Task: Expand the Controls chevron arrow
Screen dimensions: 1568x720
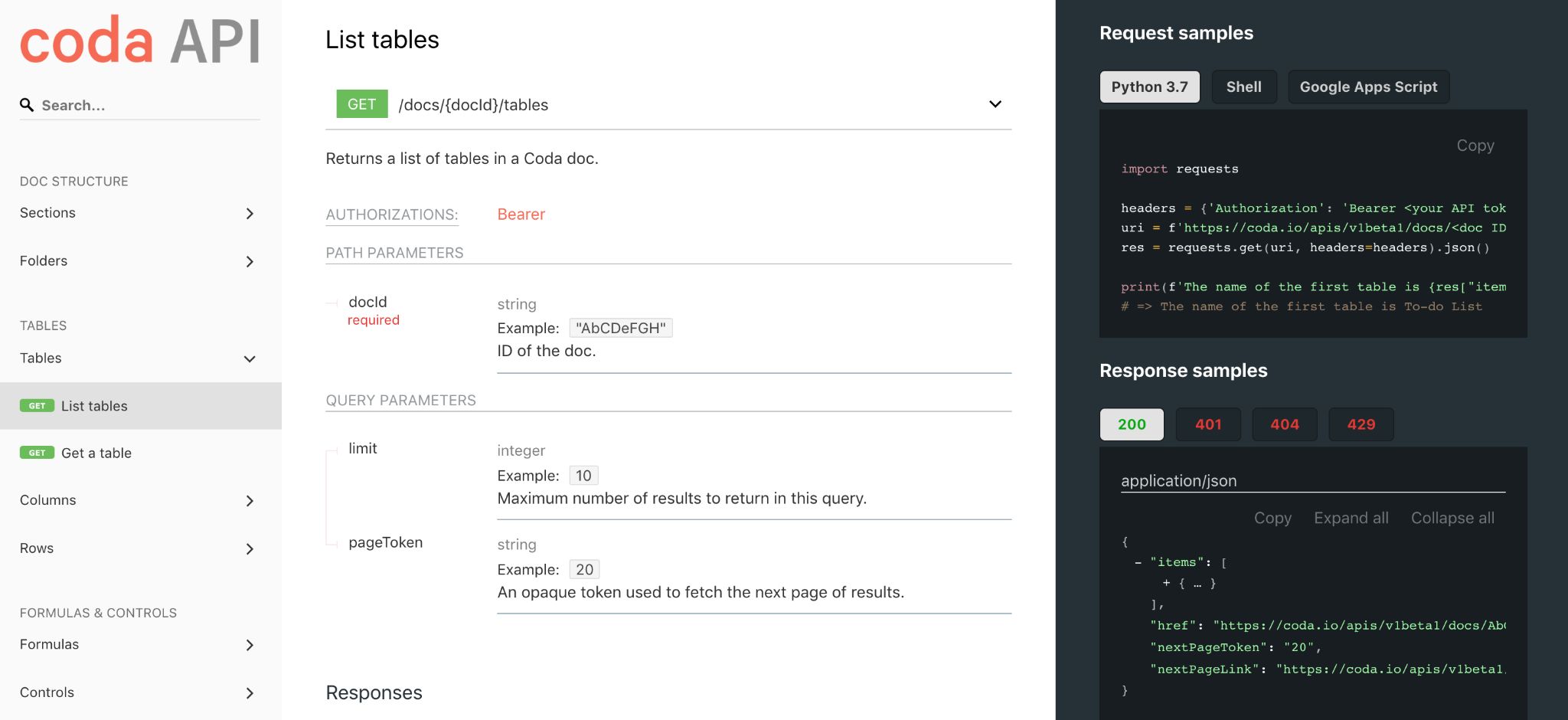Action: 250,693
